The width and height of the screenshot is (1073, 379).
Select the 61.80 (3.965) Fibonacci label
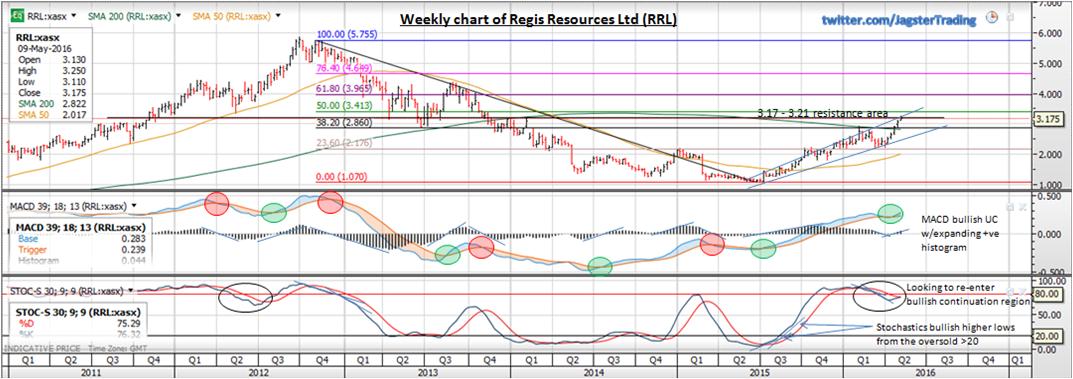343,89
